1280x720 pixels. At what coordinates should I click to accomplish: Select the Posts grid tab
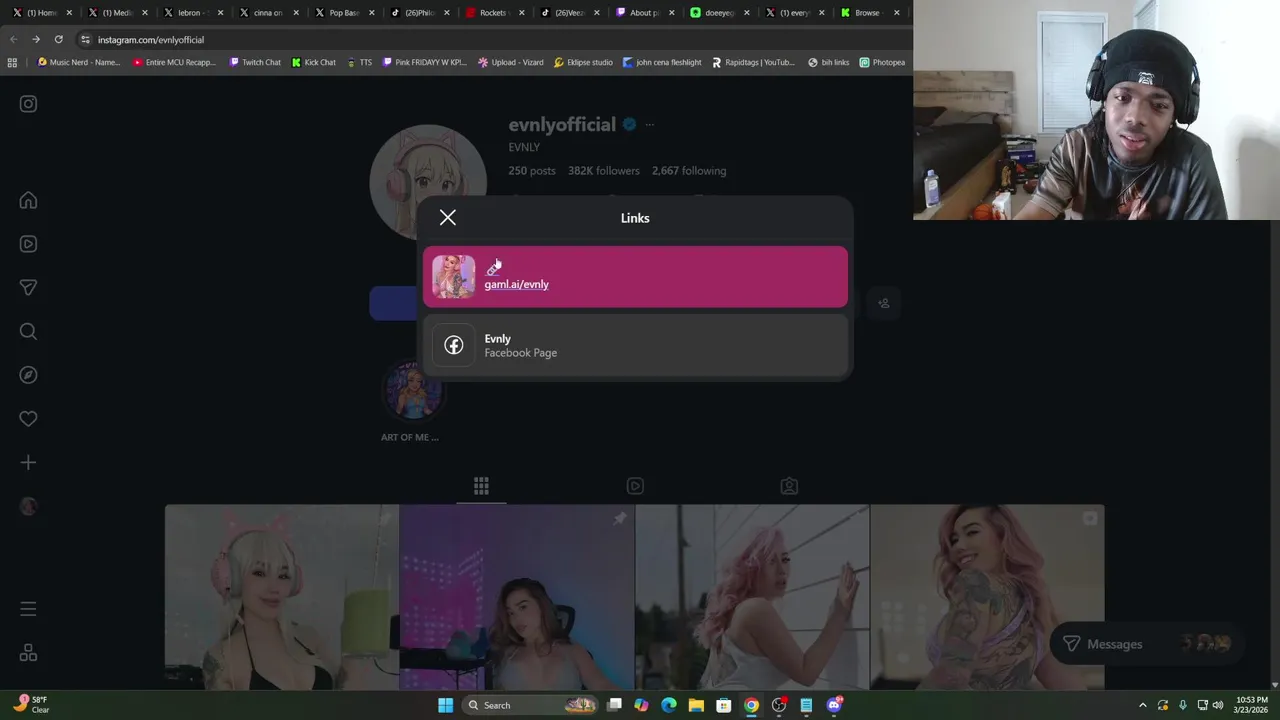[x=481, y=486]
